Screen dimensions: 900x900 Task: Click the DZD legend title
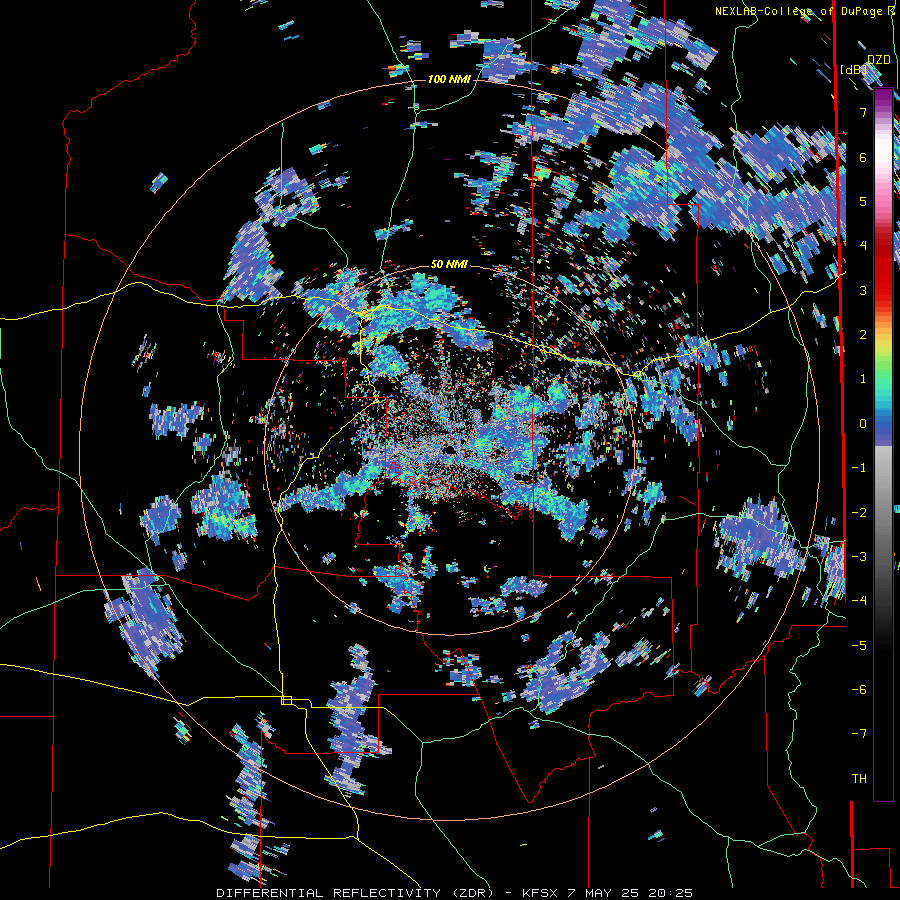[879, 60]
